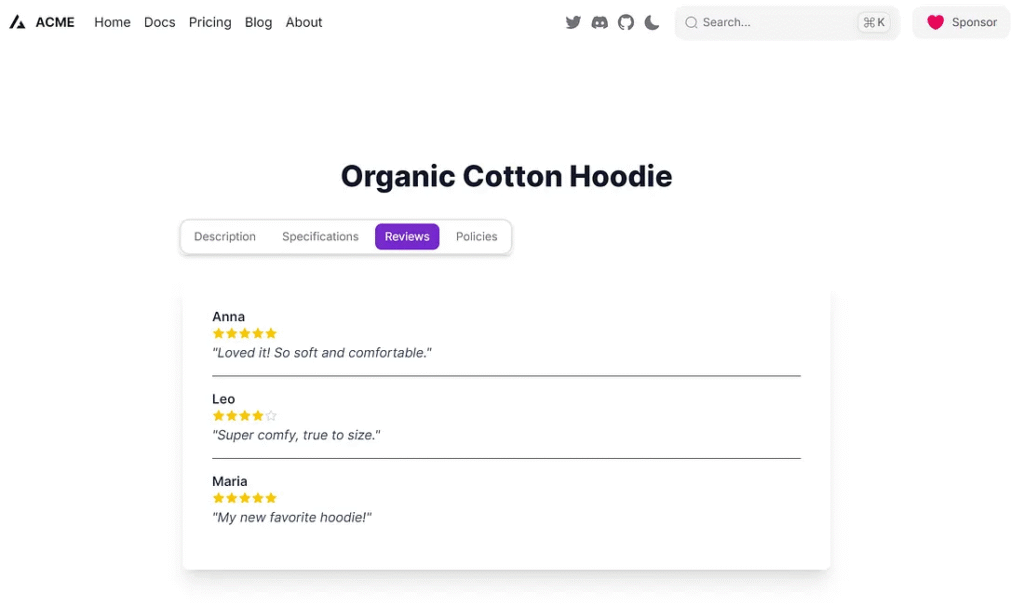The image size is (1024, 607).
Task: Switch to the Description tab
Action: 225,237
